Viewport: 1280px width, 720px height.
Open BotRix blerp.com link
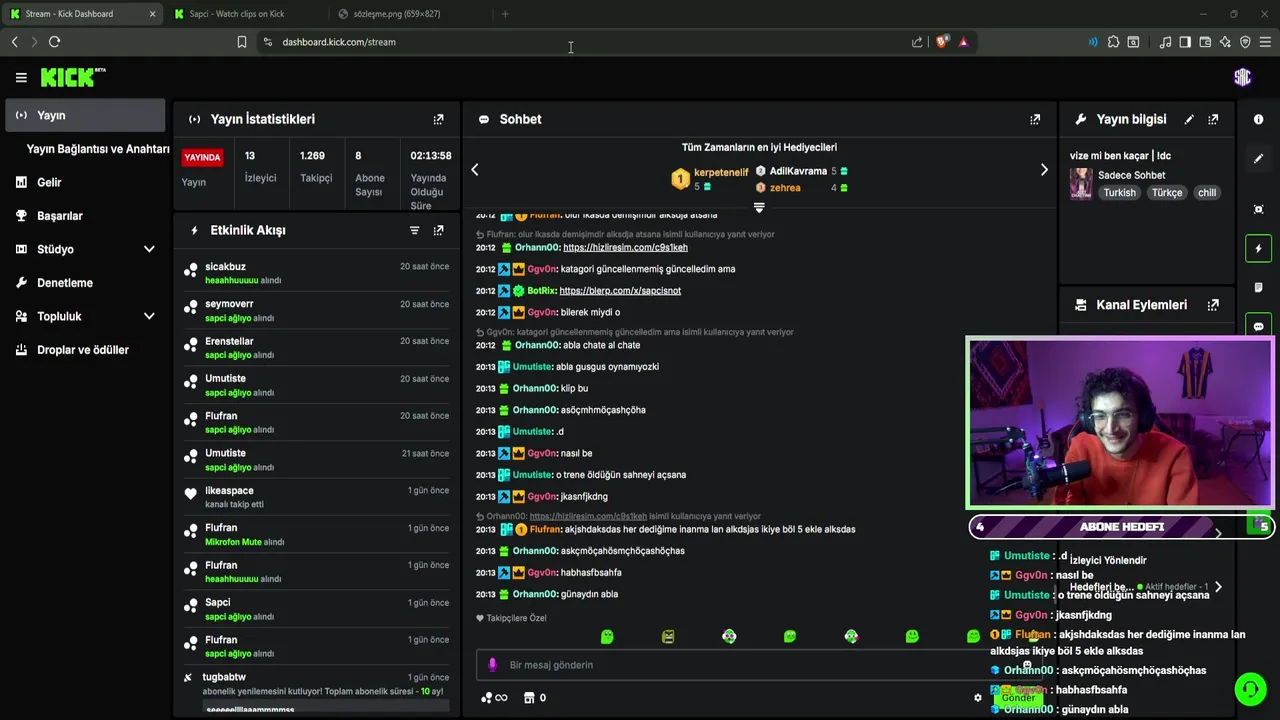pos(620,291)
